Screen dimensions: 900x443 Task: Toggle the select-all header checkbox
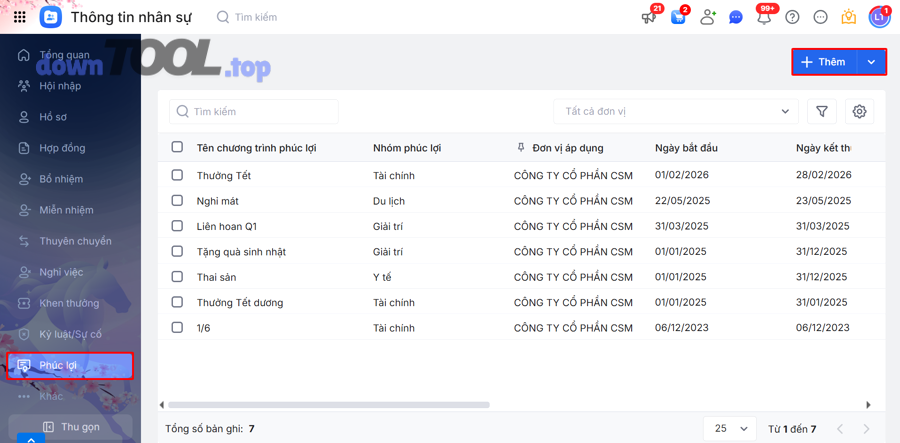(x=177, y=147)
